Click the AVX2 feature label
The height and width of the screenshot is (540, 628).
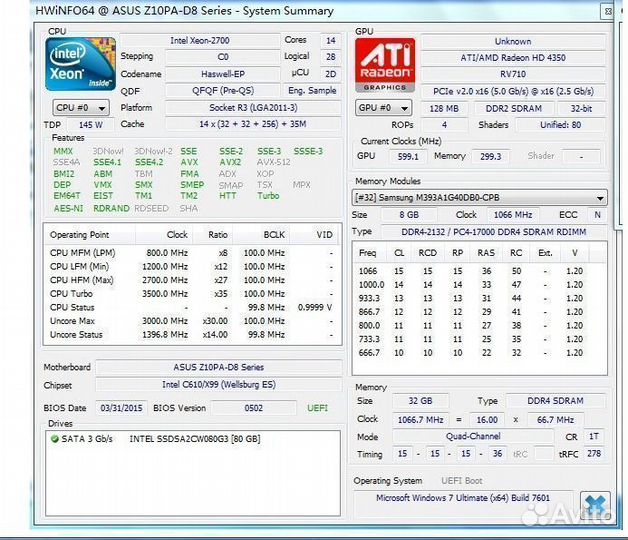230,162
